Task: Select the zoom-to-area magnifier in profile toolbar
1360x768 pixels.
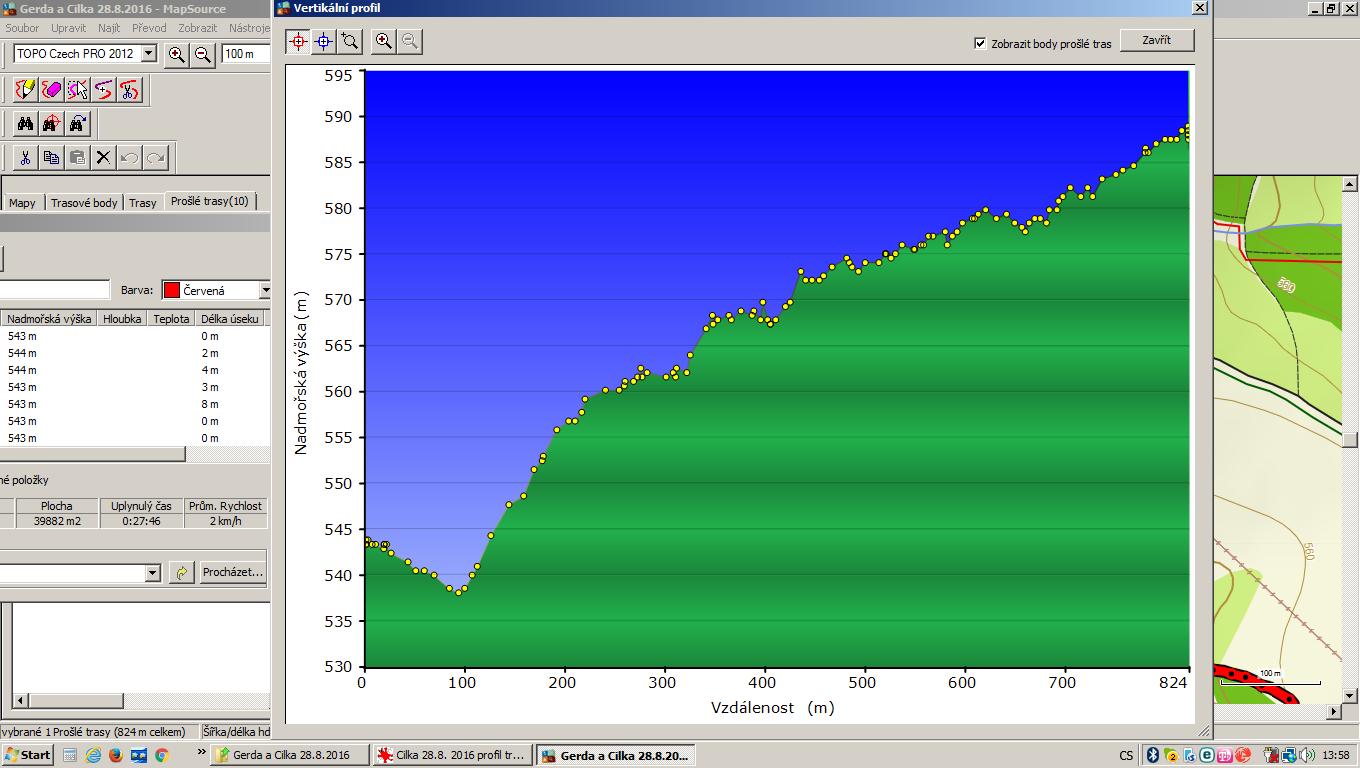Action: [350, 41]
